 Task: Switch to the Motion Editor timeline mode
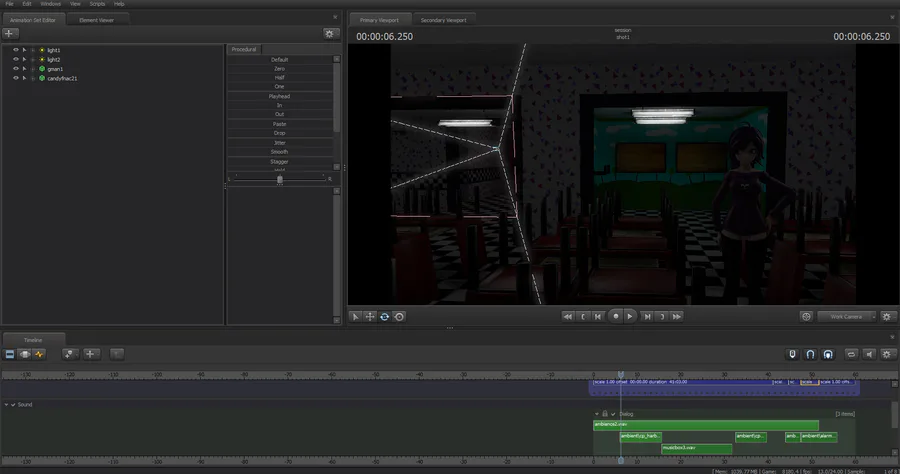pyautogui.click(x=25, y=355)
